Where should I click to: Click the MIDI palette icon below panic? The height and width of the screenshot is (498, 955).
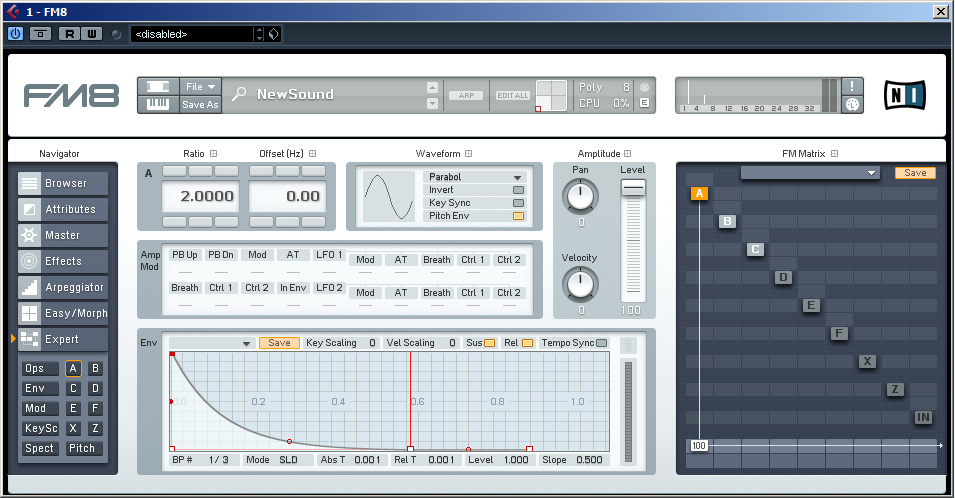click(x=852, y=105)
